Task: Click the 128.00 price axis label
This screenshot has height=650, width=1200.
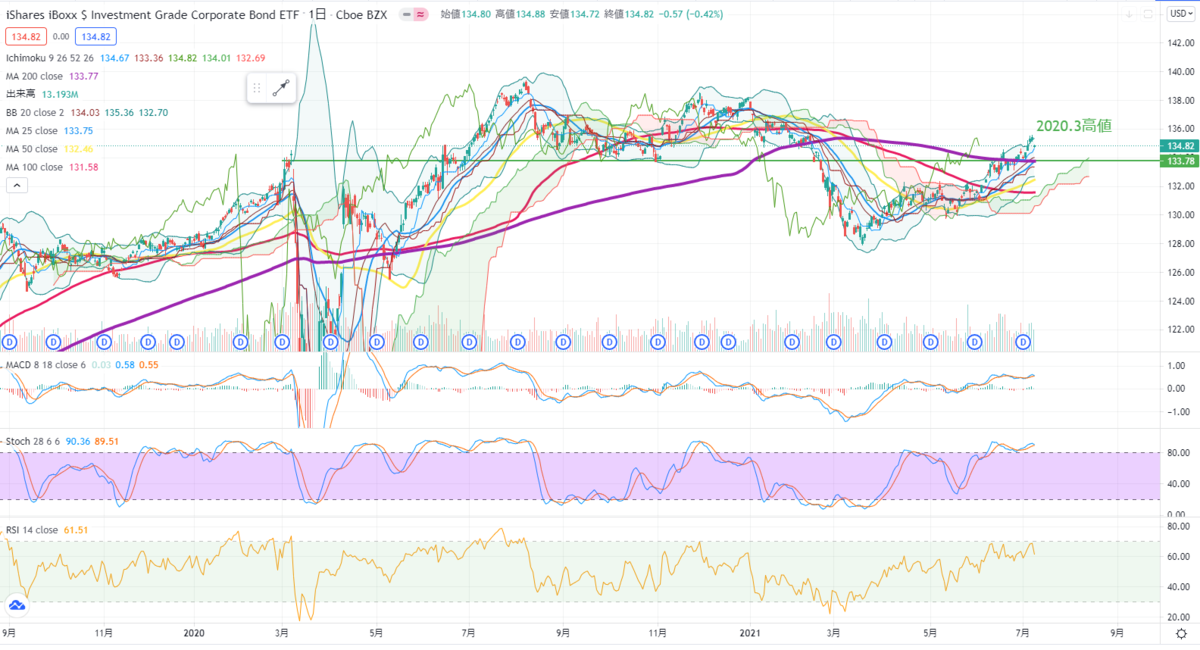Action: pyautogui.click(x=1182, y=243)
